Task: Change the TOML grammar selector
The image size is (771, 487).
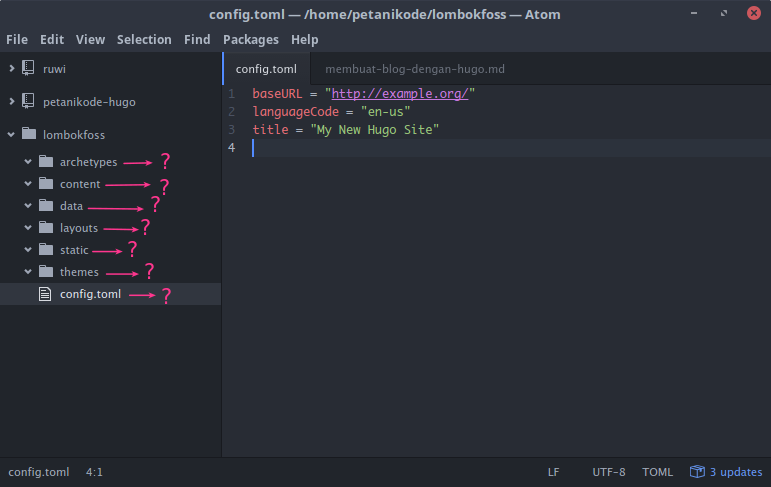Action: click(x=657, y=472)
